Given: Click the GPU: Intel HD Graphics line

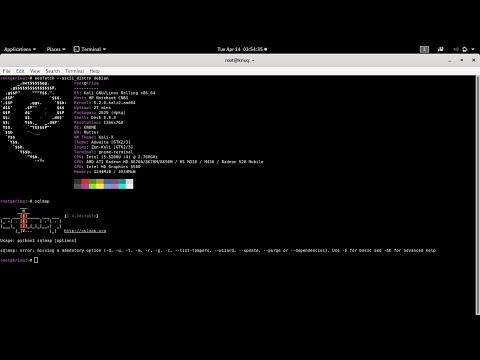Looking at the screenshot, I should [x=107, y=167].
